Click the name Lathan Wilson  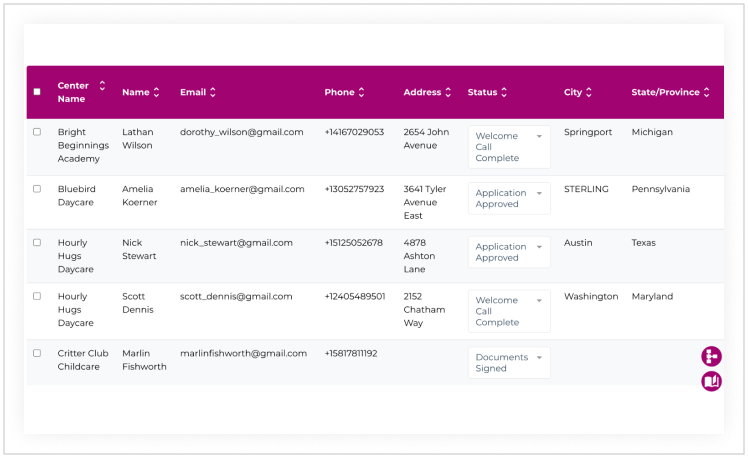[137, 139]
